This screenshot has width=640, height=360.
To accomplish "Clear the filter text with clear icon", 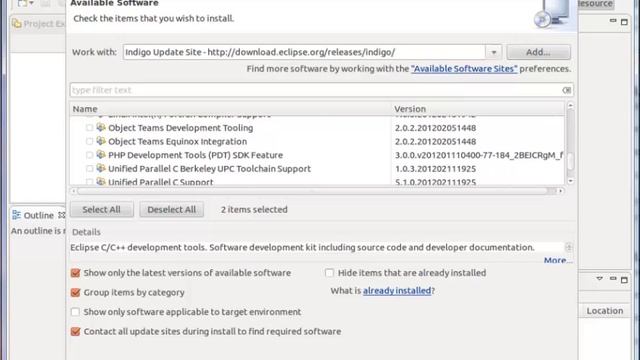I will [x=567, y=90].
